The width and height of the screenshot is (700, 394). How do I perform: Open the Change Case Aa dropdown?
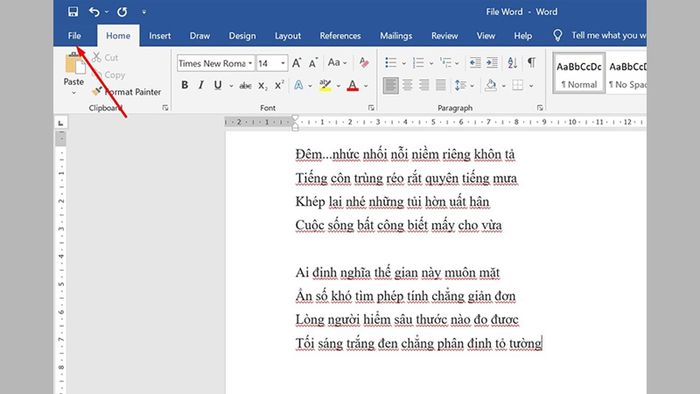coord(337,63)
